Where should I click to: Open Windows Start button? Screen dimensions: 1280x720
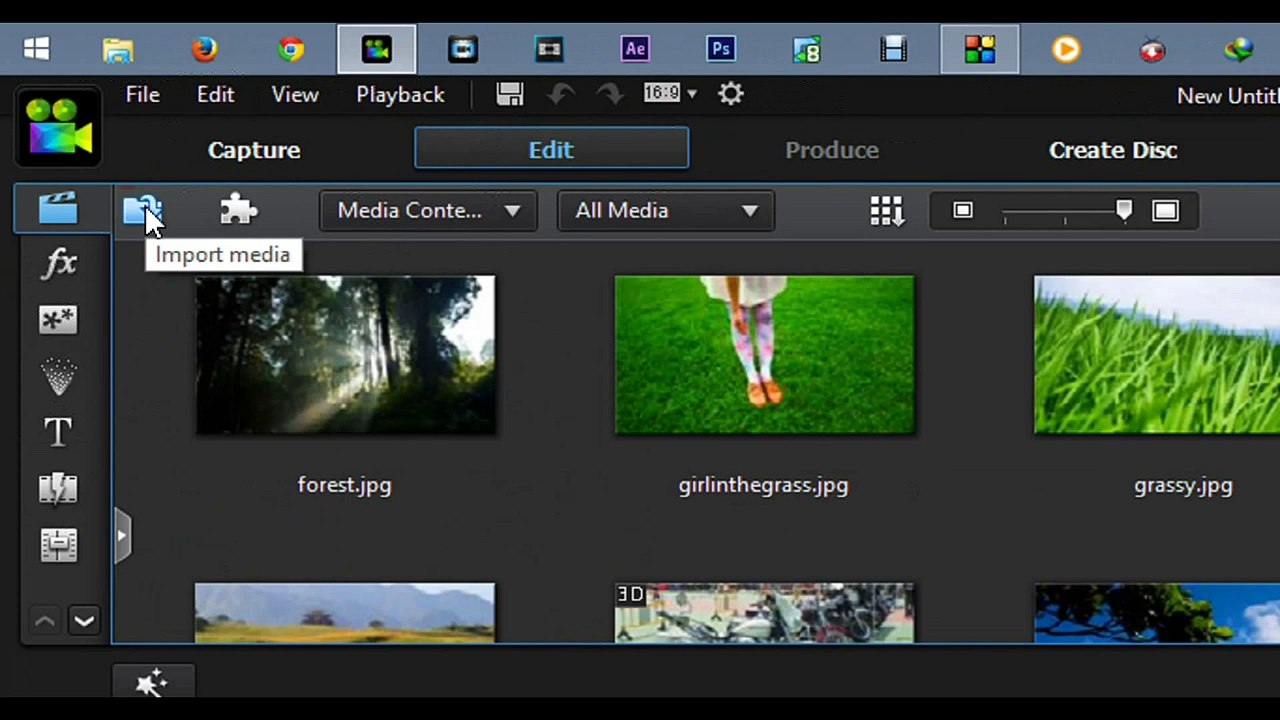tap(37, 49)
